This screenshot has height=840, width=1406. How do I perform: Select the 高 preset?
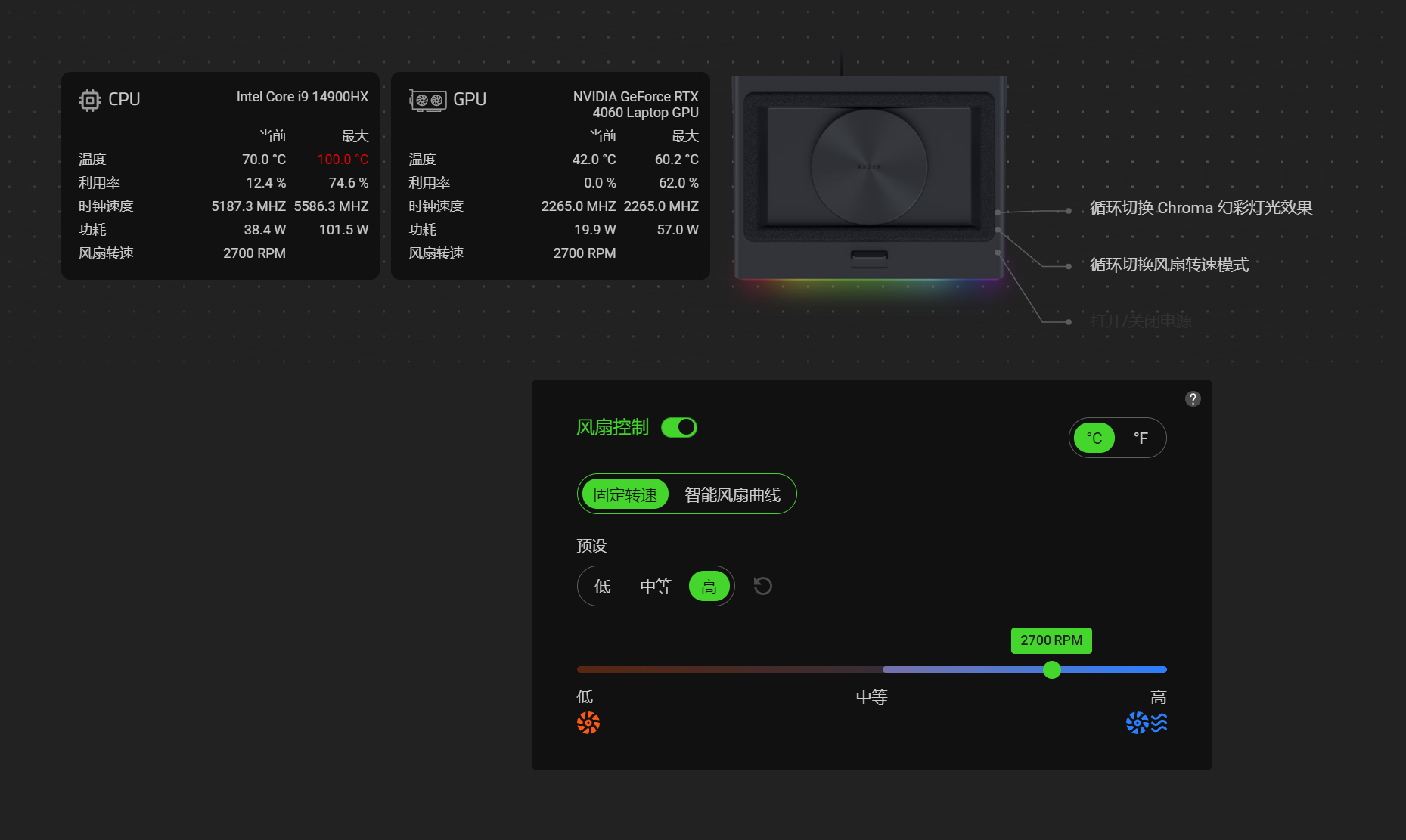pyautogui.click(x=709, y=586)
